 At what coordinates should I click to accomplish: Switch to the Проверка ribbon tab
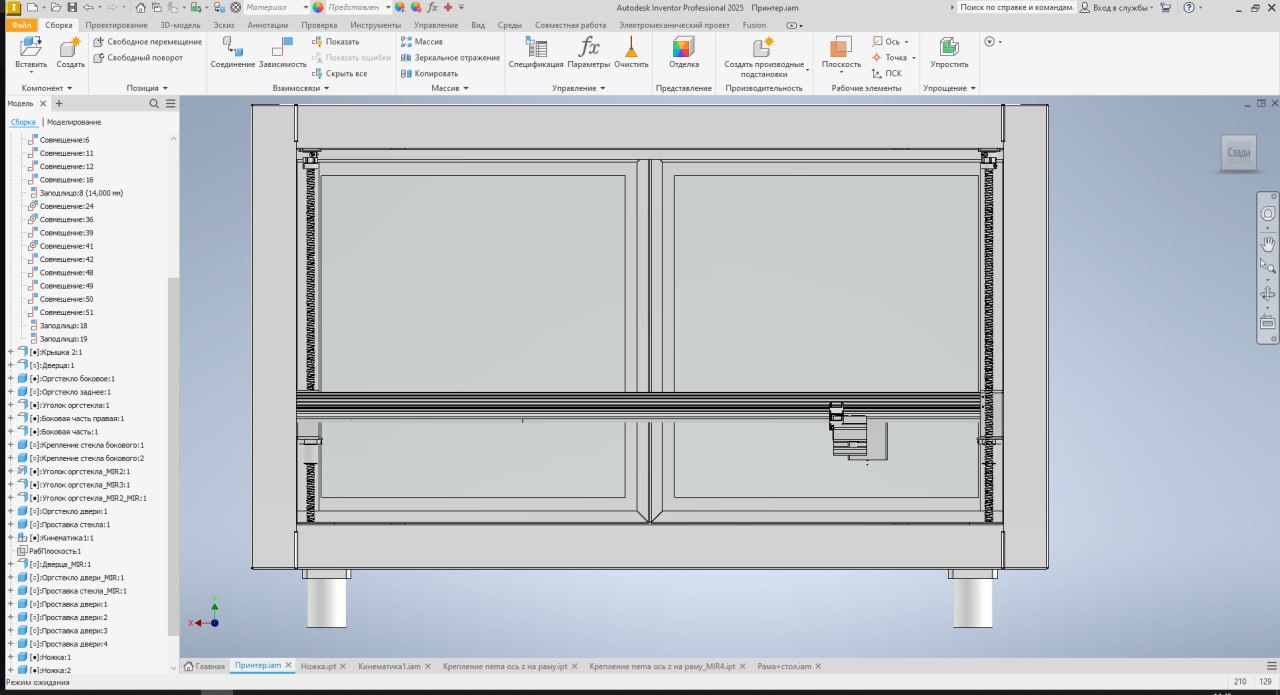click(x=319, y=25)
